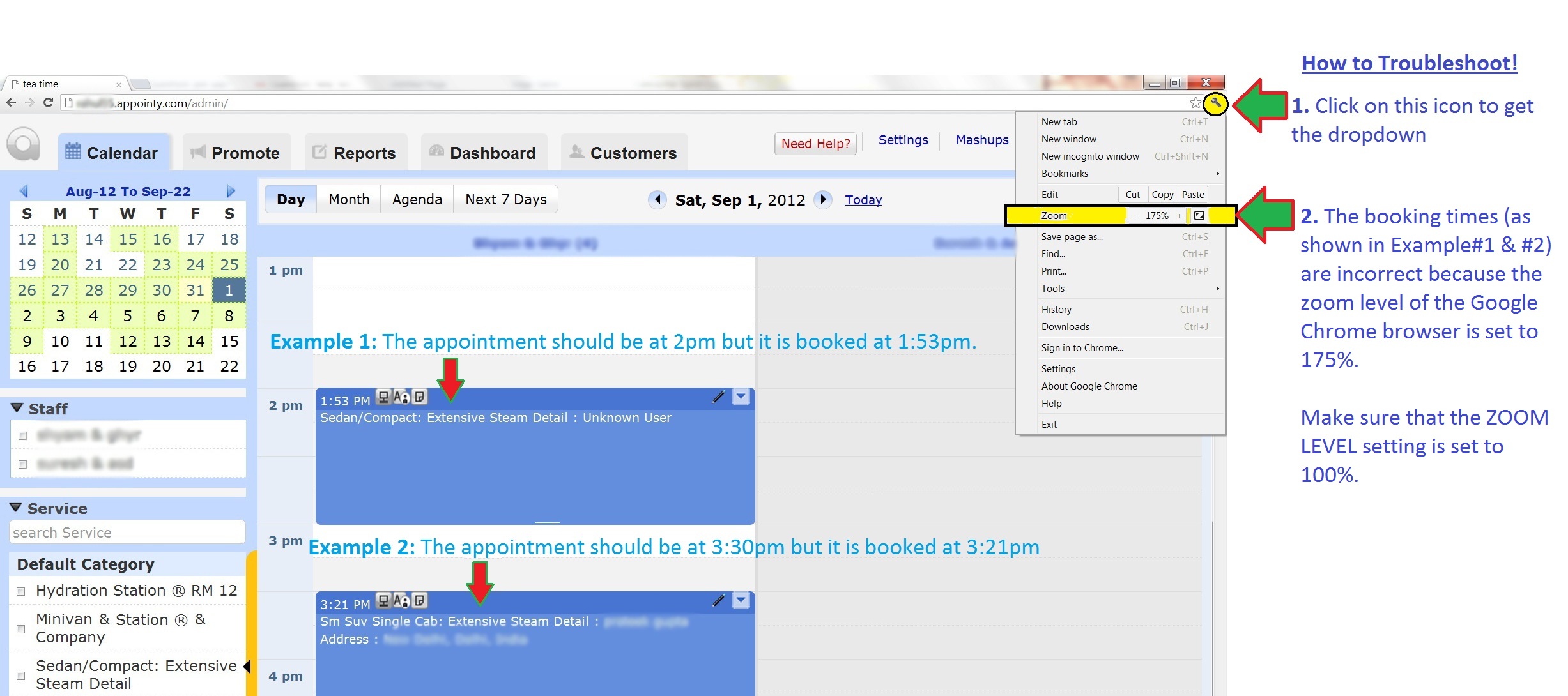Screen dimensions: 1568x696
Task: Switch to the Reports tab
Action: coord(355,153)
